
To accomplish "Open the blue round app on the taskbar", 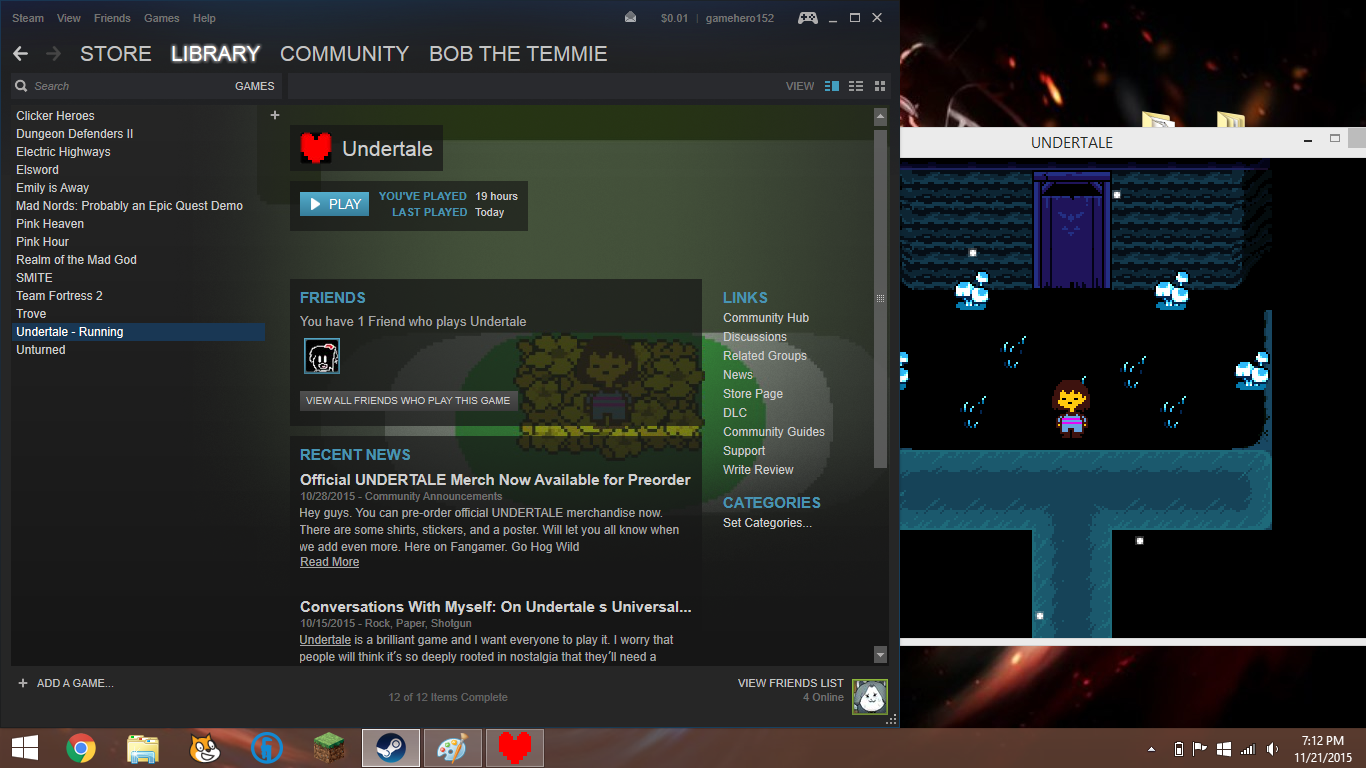I will tap(267, 747).
